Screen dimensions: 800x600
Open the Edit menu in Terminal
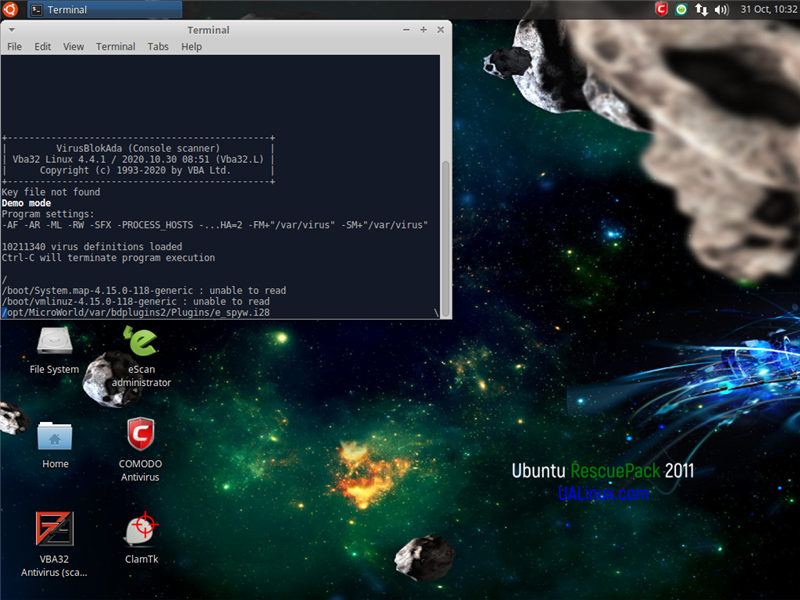[43, 46]
